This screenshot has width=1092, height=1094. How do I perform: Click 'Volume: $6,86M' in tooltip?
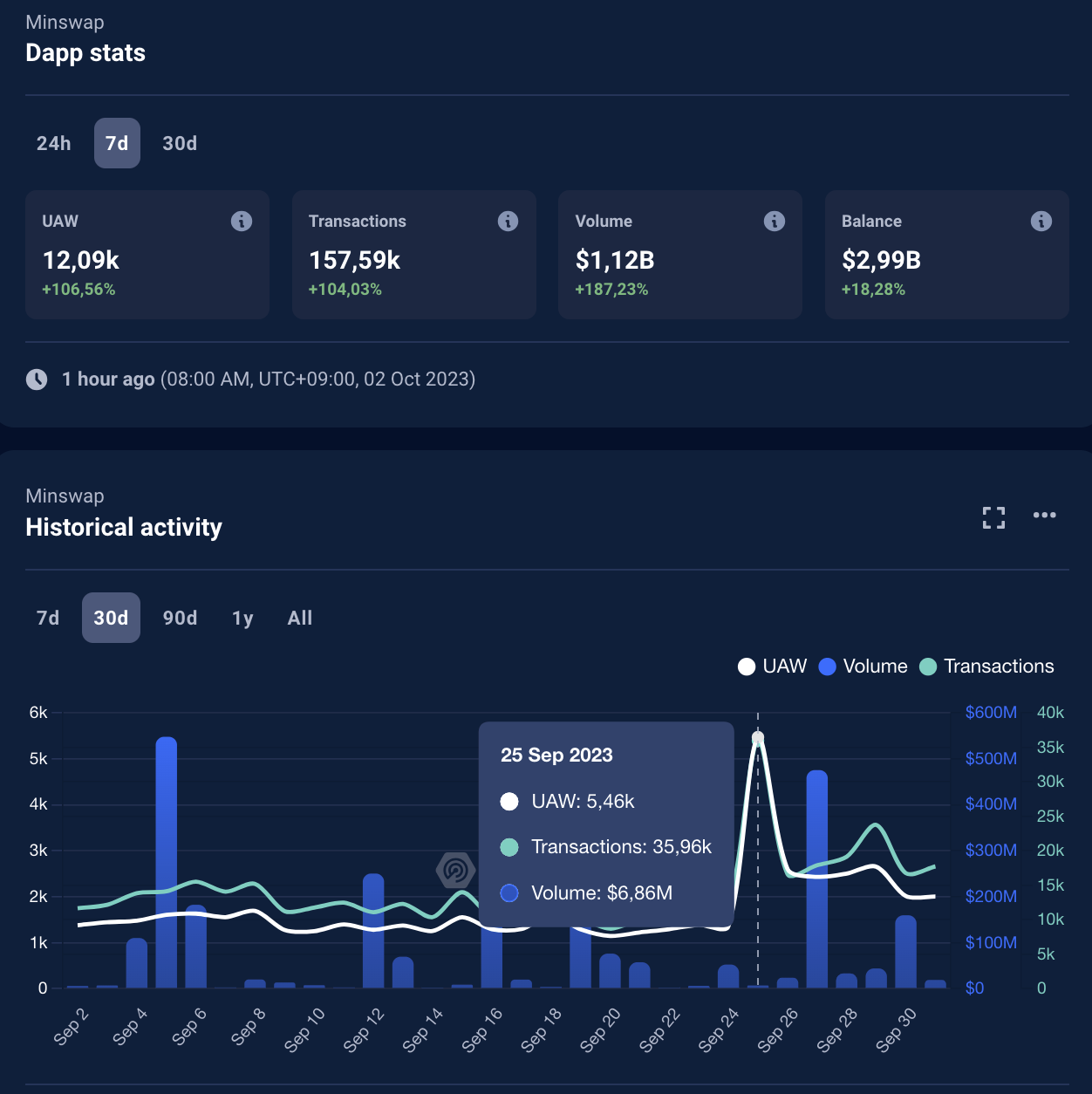click(x=602, y=893)
